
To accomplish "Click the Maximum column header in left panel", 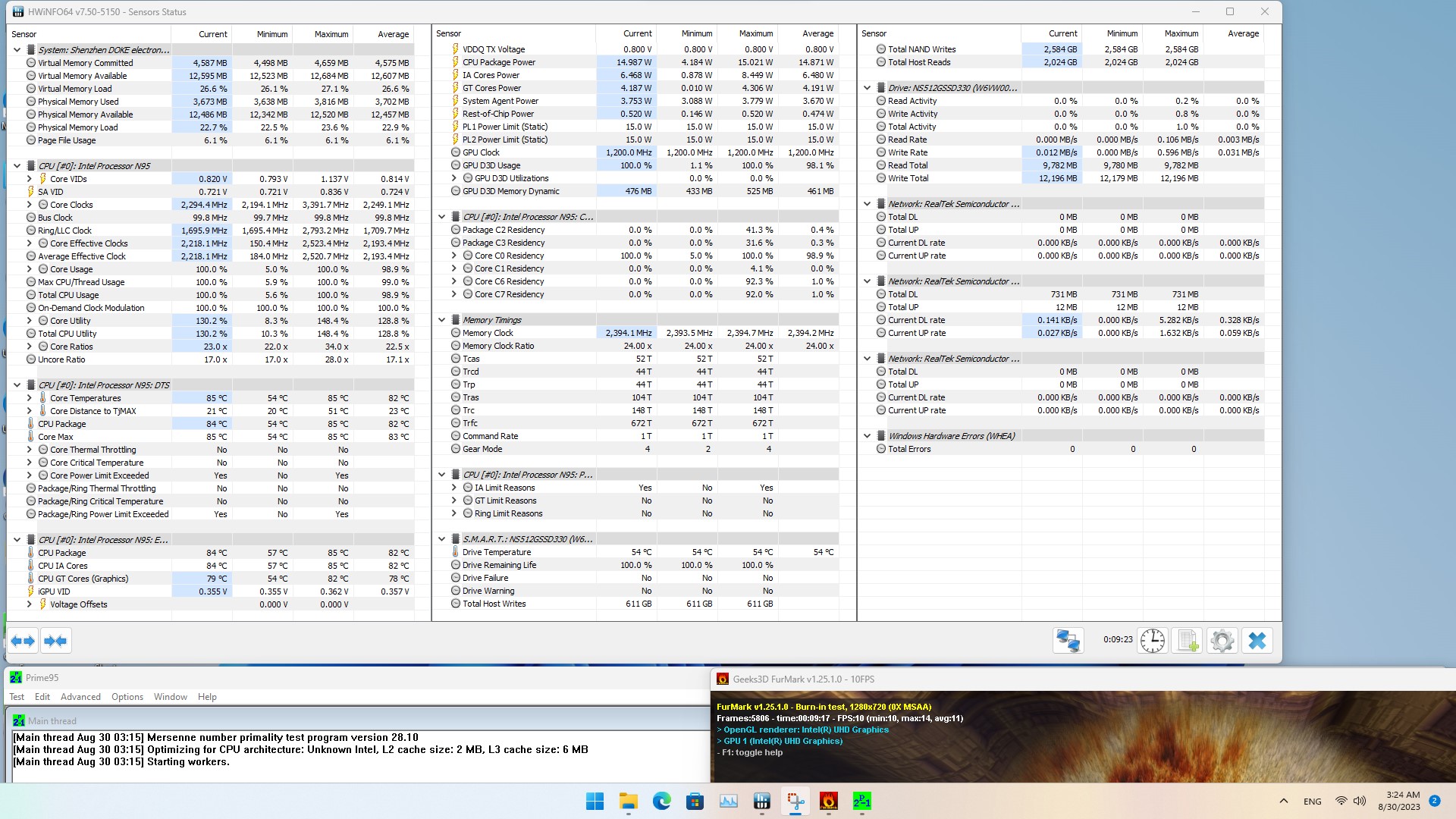I will point(331,34).
